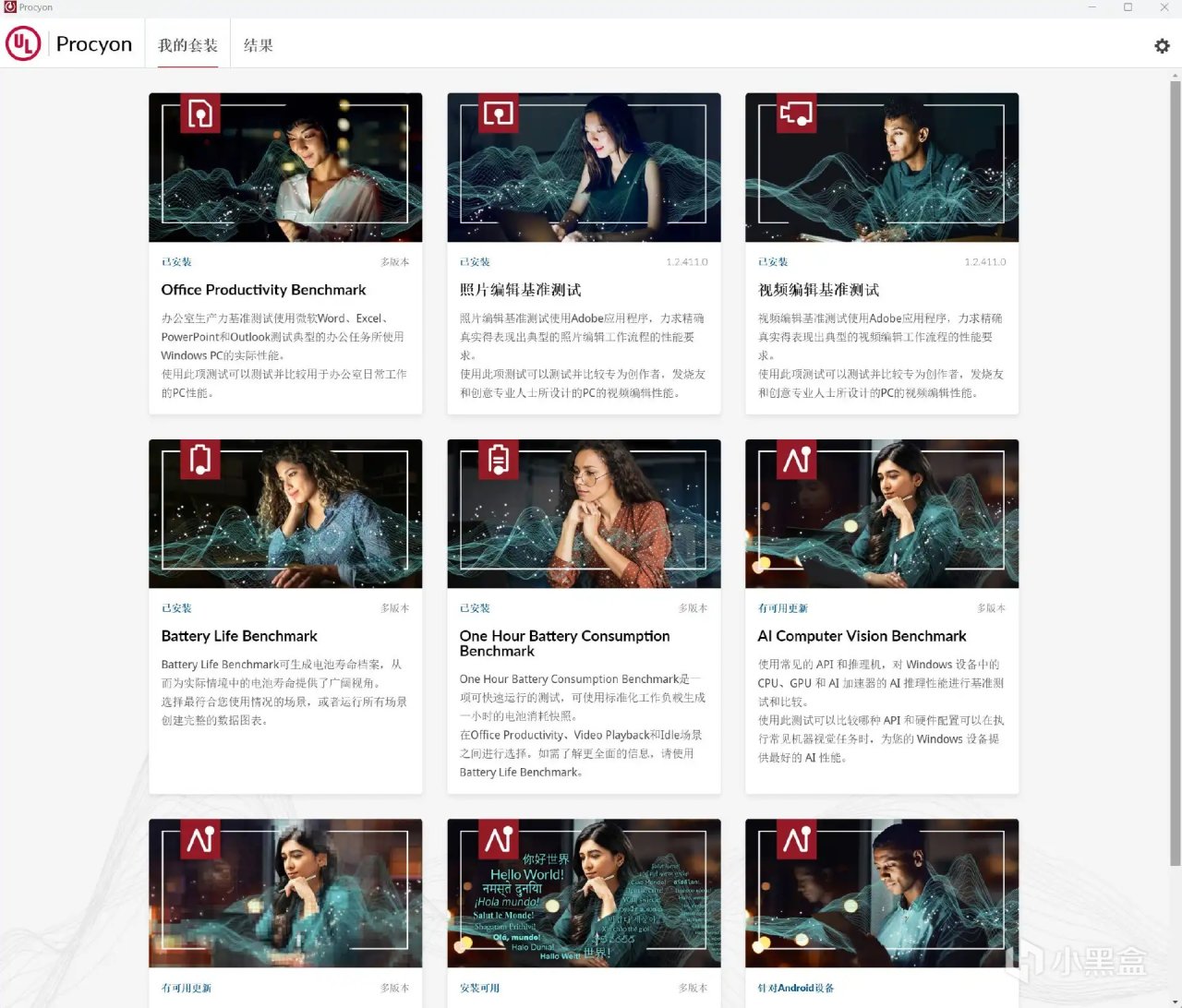This screenshot has width=1182, height=1008.
Task: Click the Procyon wordmark in the header
Action: point(94,44)
